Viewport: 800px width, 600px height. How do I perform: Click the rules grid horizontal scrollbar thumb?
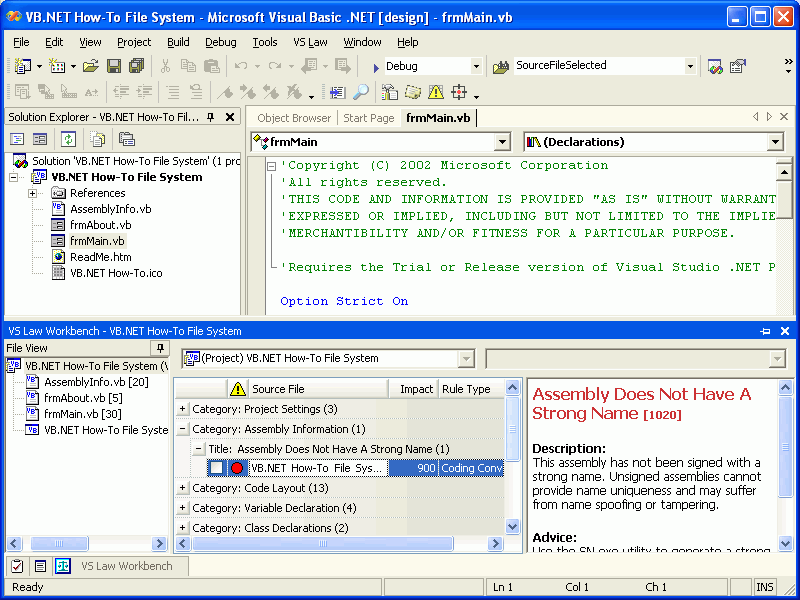point(322,543)
